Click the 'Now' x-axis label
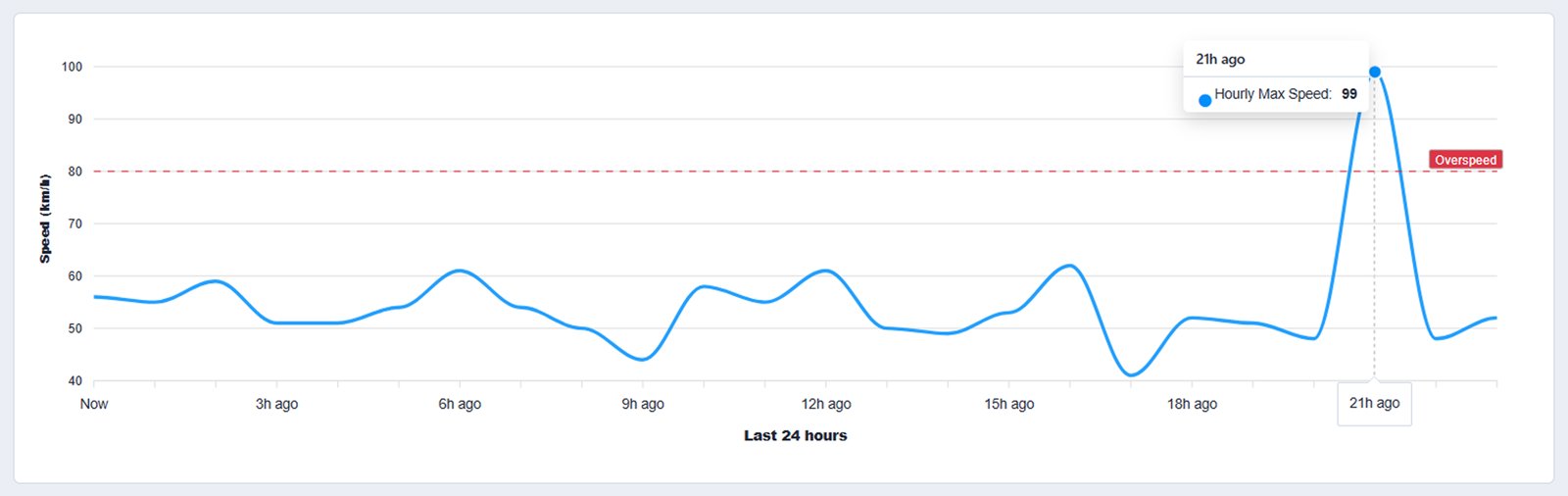Image resolution: width=1568 pixels, height=496 pixels. point(94,404)
